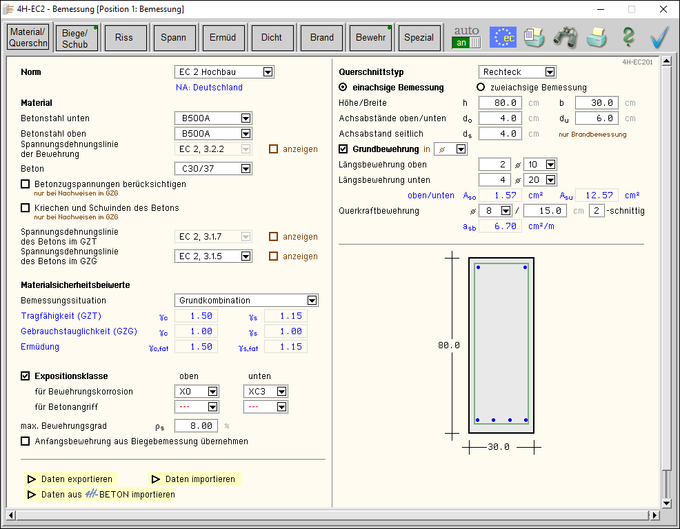The height and width of the screenshot is (529, 680).
Task: Open the Brand tab
Action: point(322,37)
